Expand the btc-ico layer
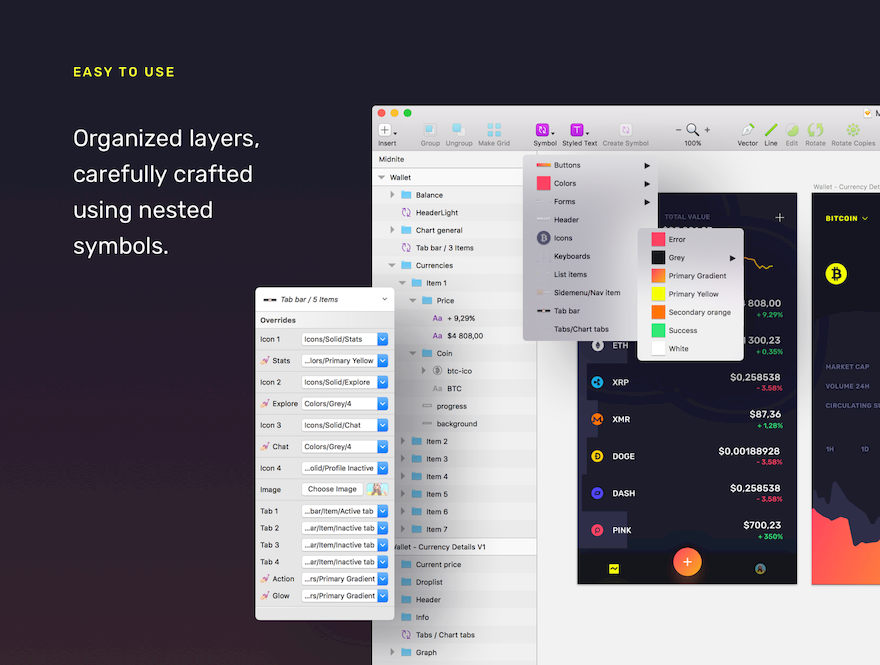The width and height of the screenshot is (880, 665). (424, 371)
